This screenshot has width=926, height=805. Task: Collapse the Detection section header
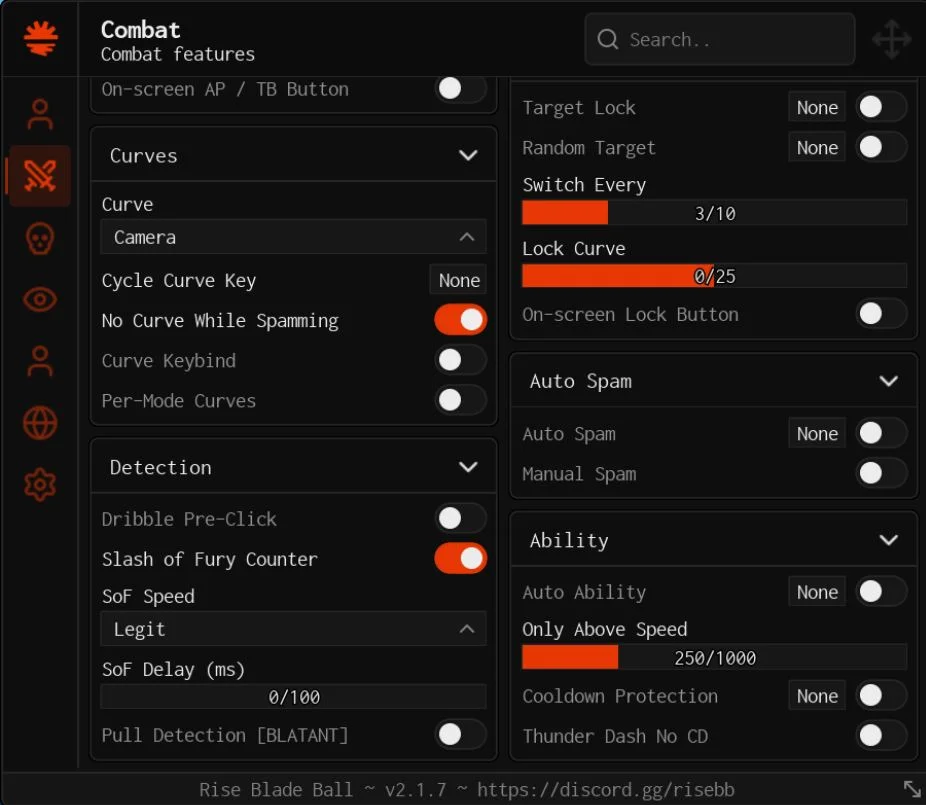point(294,467)
